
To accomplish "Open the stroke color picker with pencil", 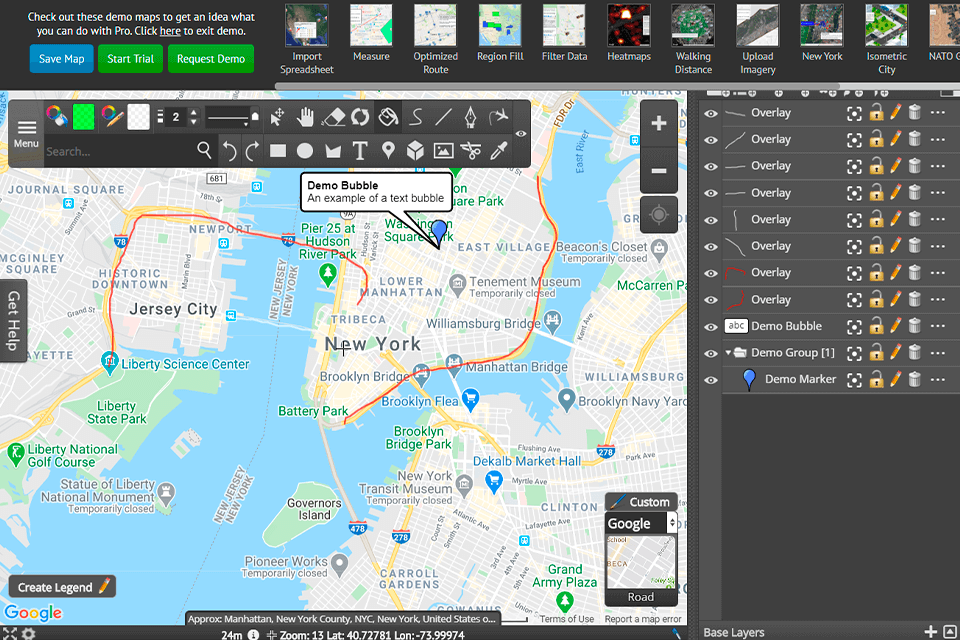I will point(112,116).
